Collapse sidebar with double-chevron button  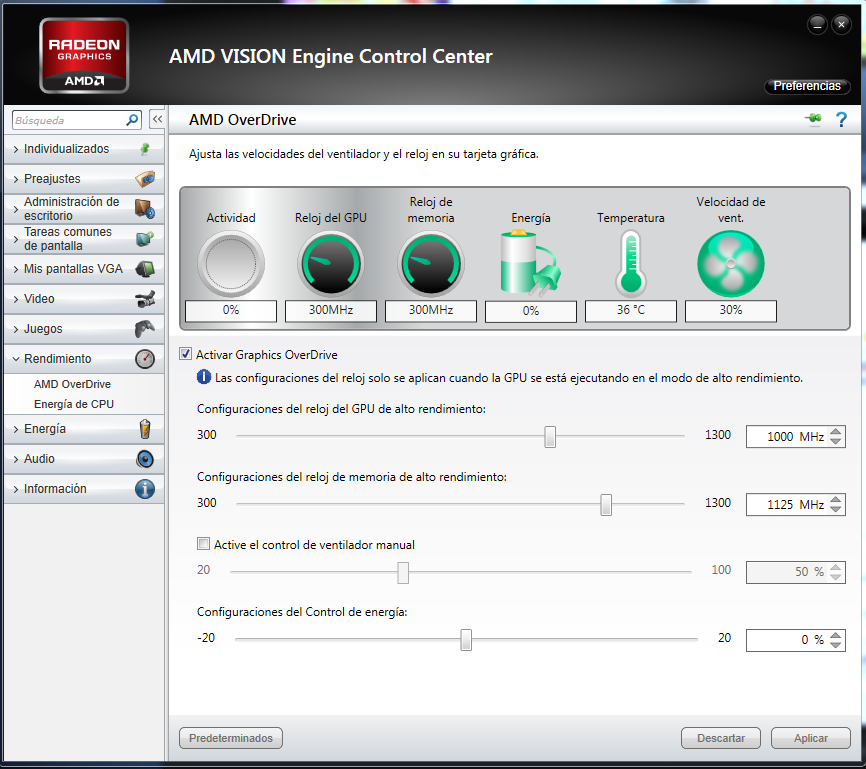[157, 119]
